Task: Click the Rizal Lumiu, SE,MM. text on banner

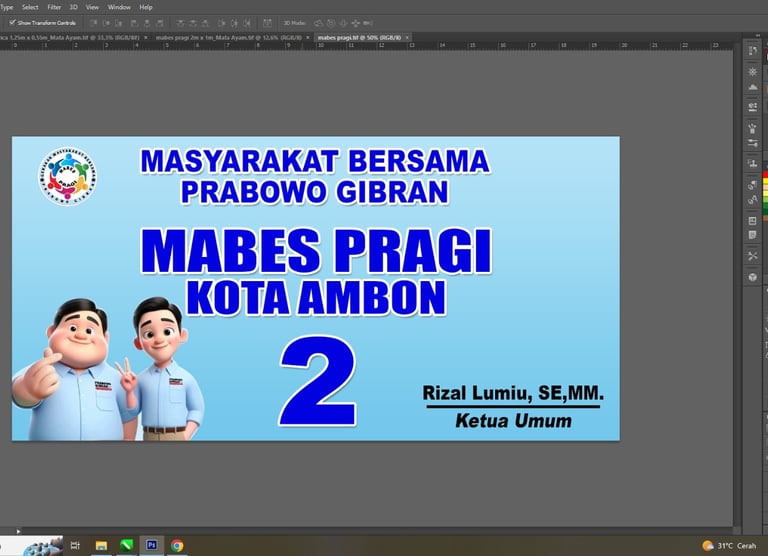Action: tap(513, 393)
